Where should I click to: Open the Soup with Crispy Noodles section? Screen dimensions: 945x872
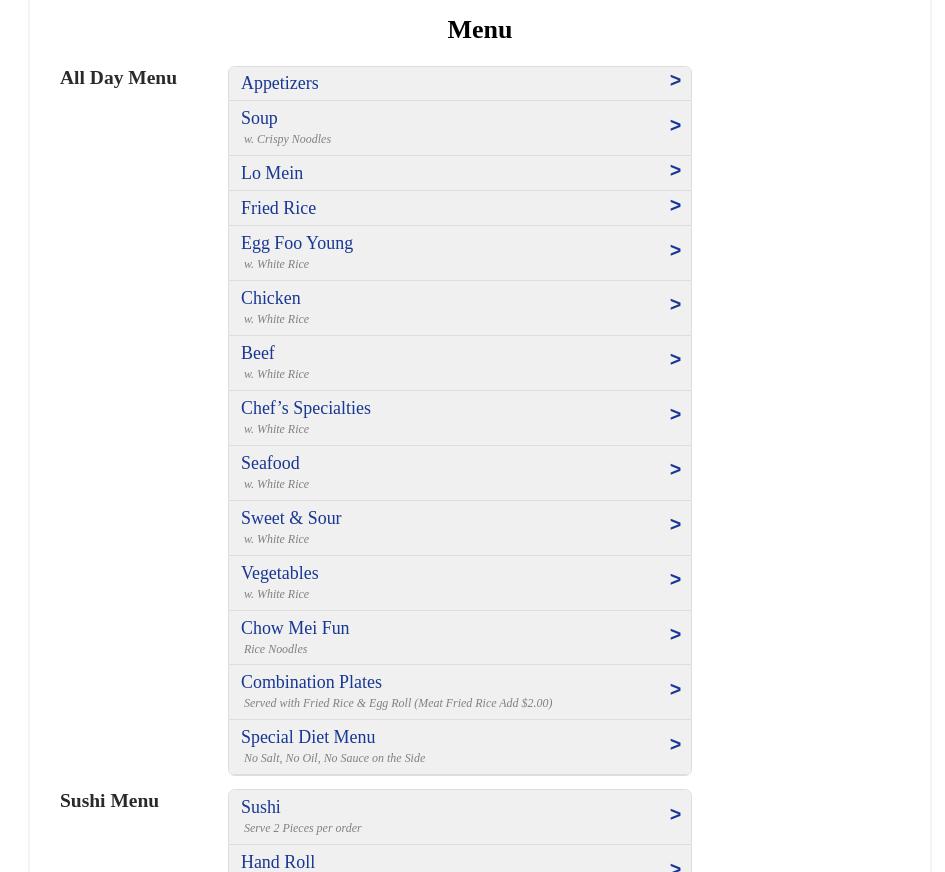click(x=259, y=118)
